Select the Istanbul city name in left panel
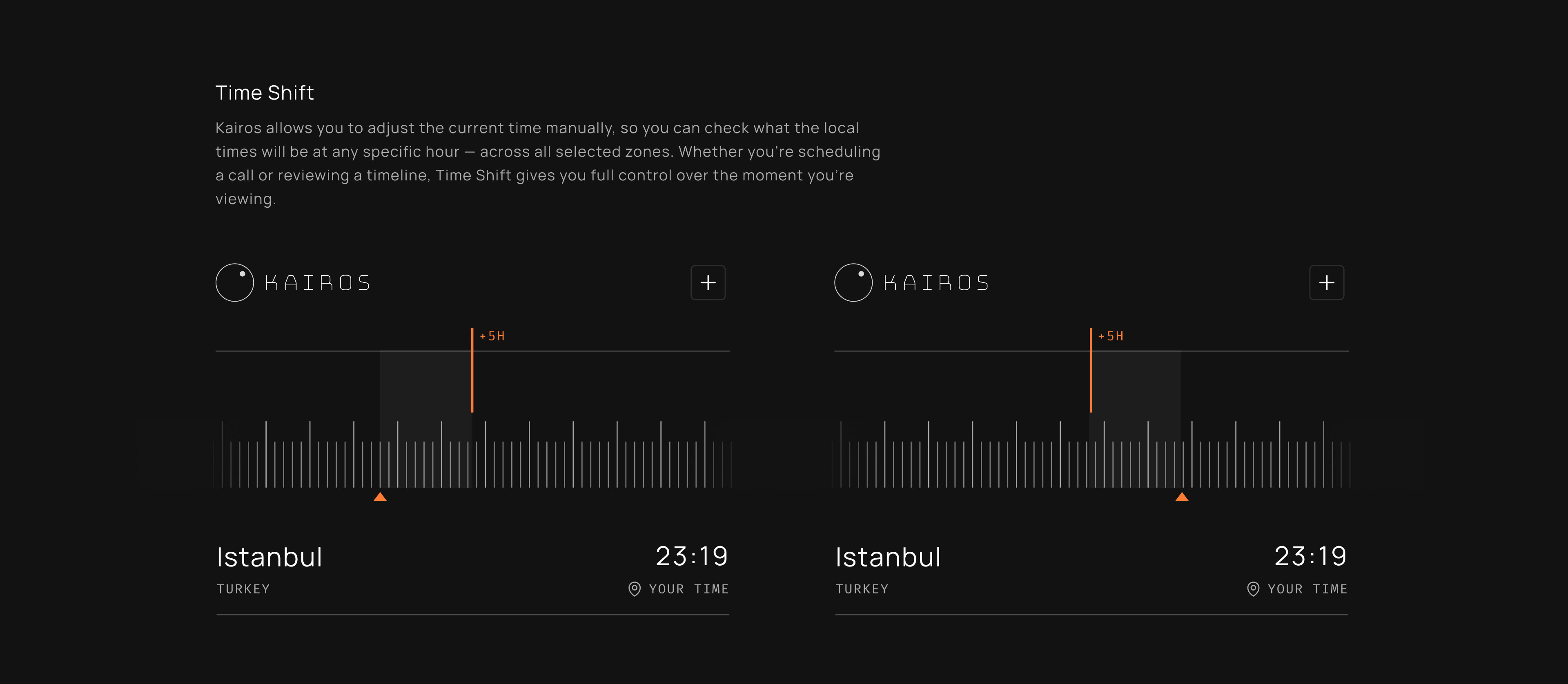Viewport: 1568px width, 684px height. point(269,557)
